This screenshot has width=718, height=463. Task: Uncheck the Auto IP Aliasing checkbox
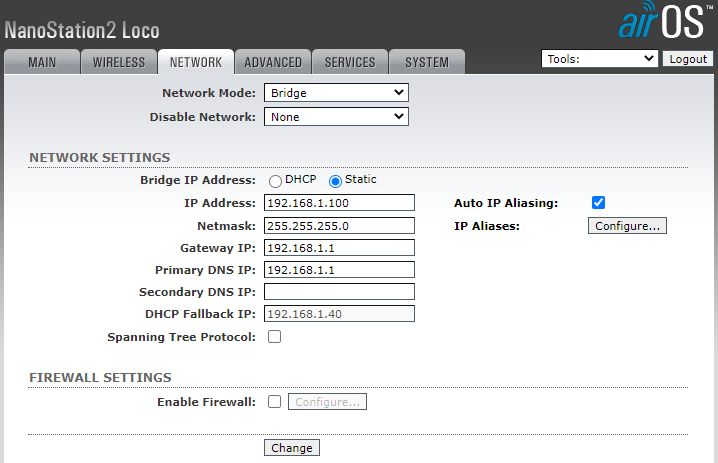[598, 202]
